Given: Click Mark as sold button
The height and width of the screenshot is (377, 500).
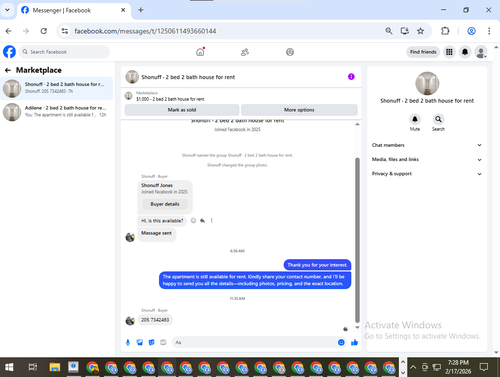Looking at the screenshot, I should [182, 110].
